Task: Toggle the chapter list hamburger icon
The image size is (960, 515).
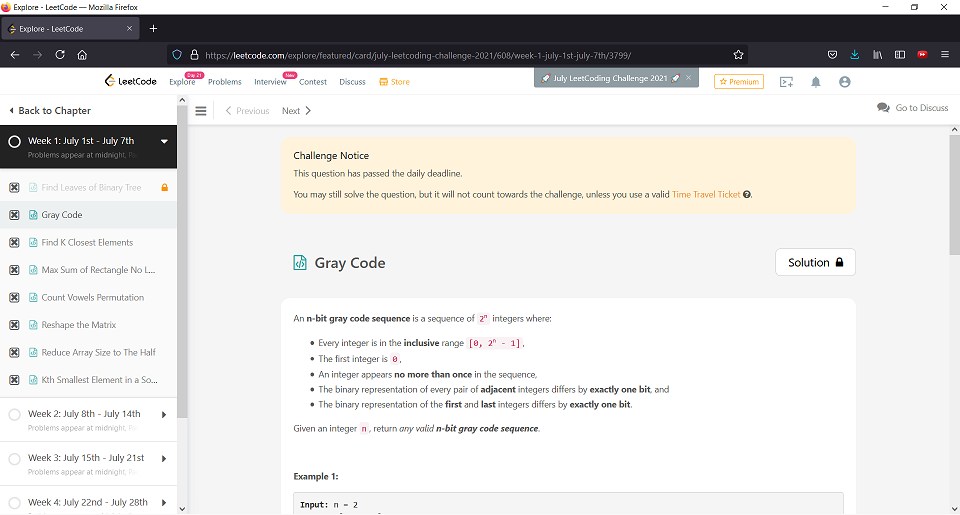Action: tap(201, 111)
